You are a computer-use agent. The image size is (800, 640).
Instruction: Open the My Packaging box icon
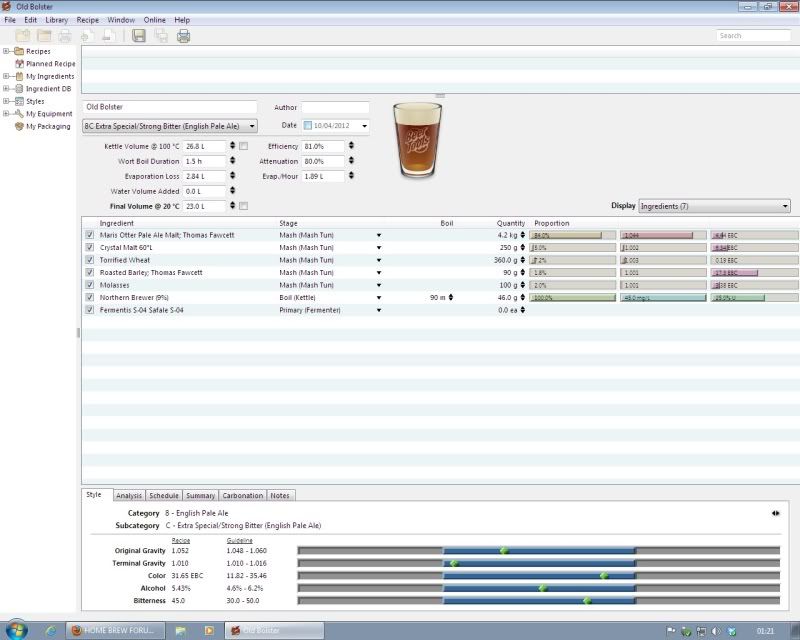coord(19,126)
